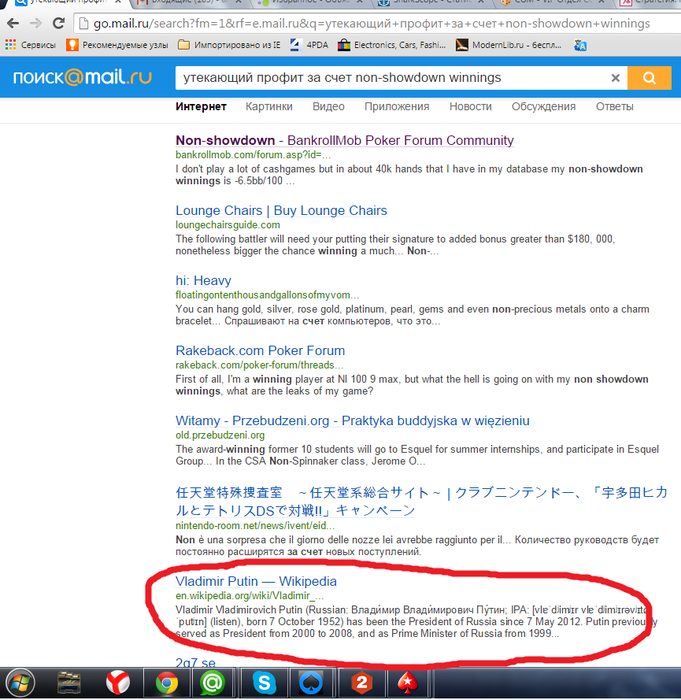The height and width of the screenshot is (700, 681).
Task: Click the rakeback.com/poker-forum/threads green URL
Action: (259, 365)
